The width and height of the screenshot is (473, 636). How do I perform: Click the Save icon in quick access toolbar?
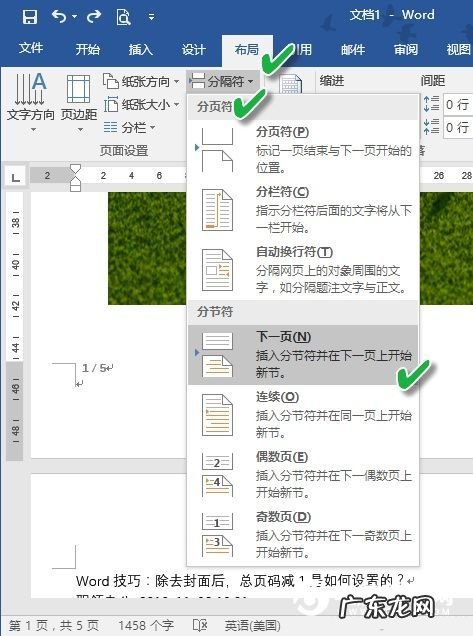point(30,17)
